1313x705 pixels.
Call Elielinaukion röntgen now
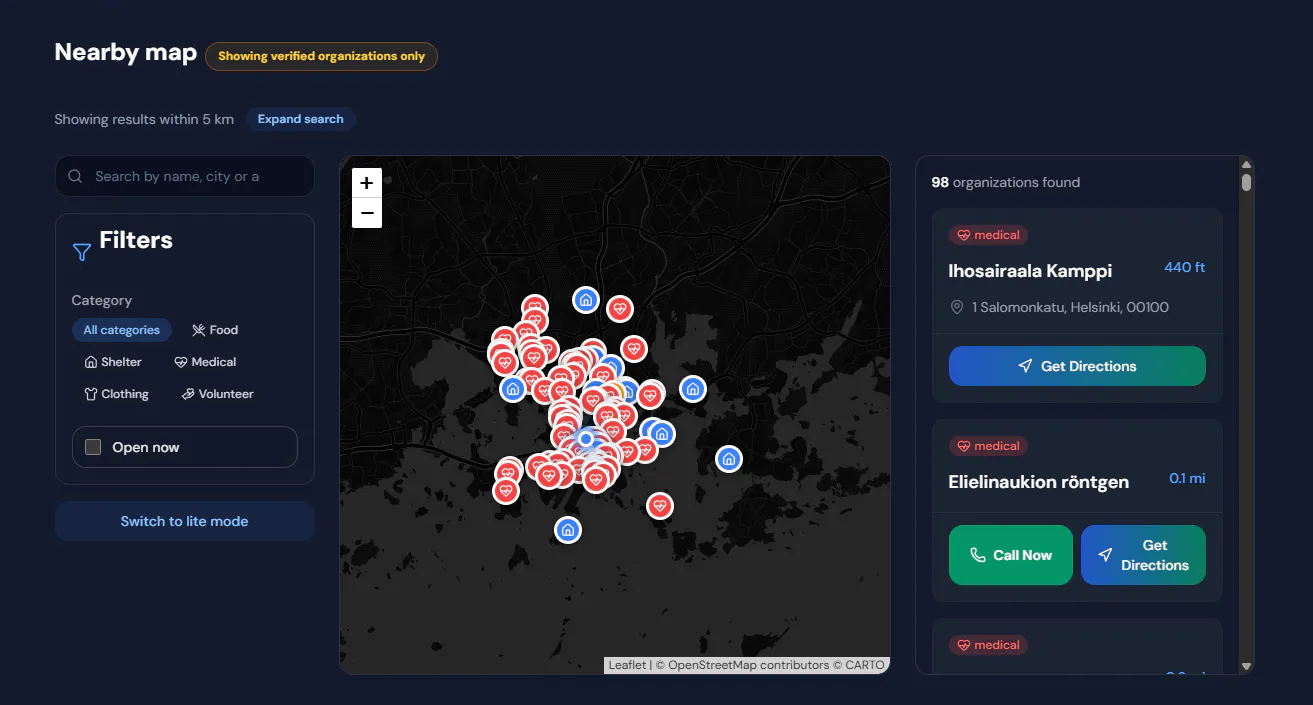1011,555
